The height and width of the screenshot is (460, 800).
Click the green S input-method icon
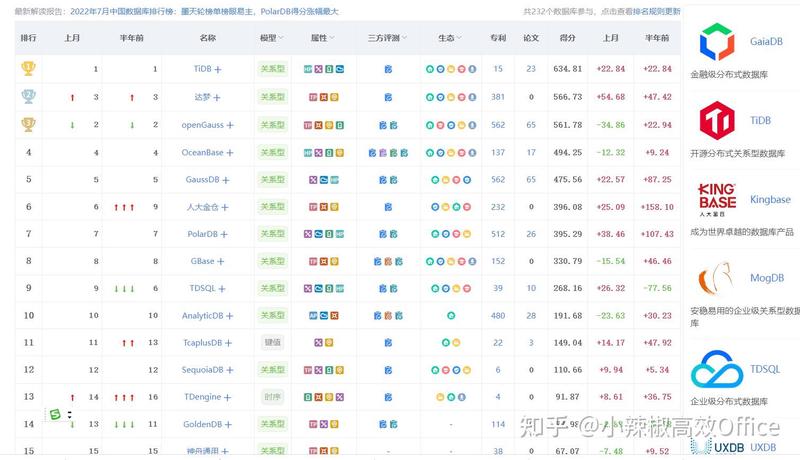tap(56, 415)
